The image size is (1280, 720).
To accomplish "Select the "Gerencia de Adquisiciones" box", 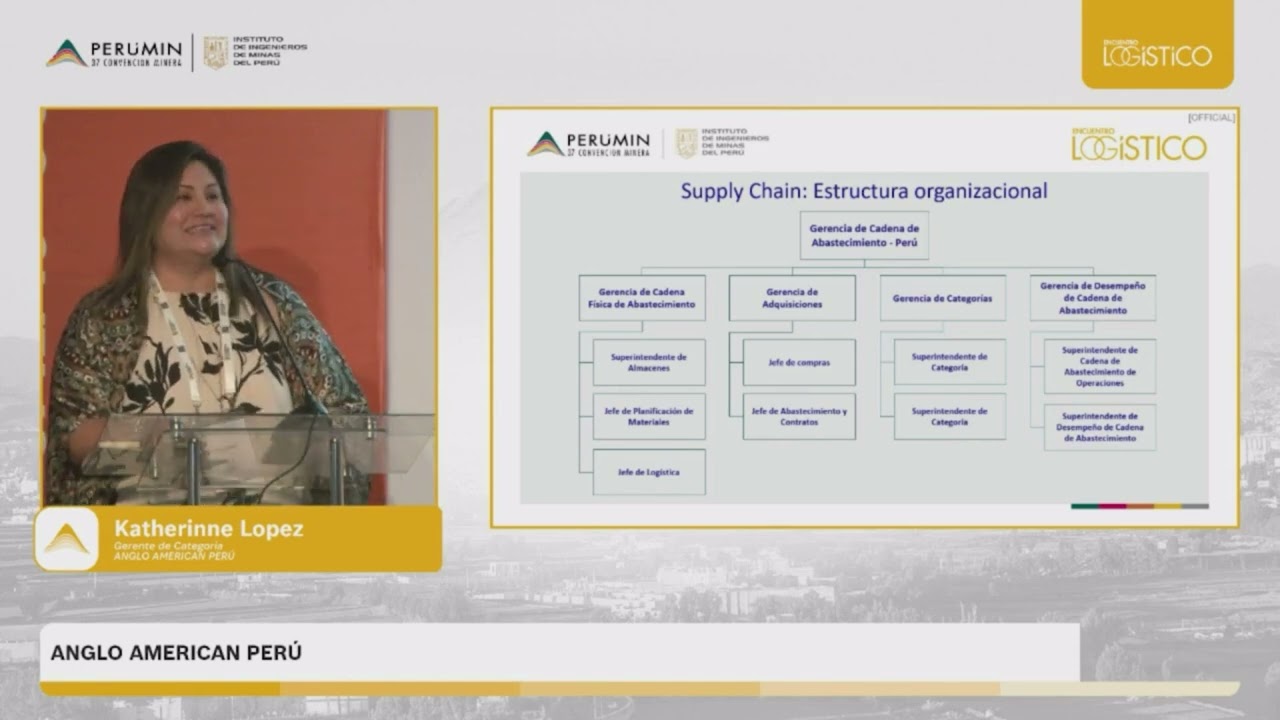I will [792, 298].
